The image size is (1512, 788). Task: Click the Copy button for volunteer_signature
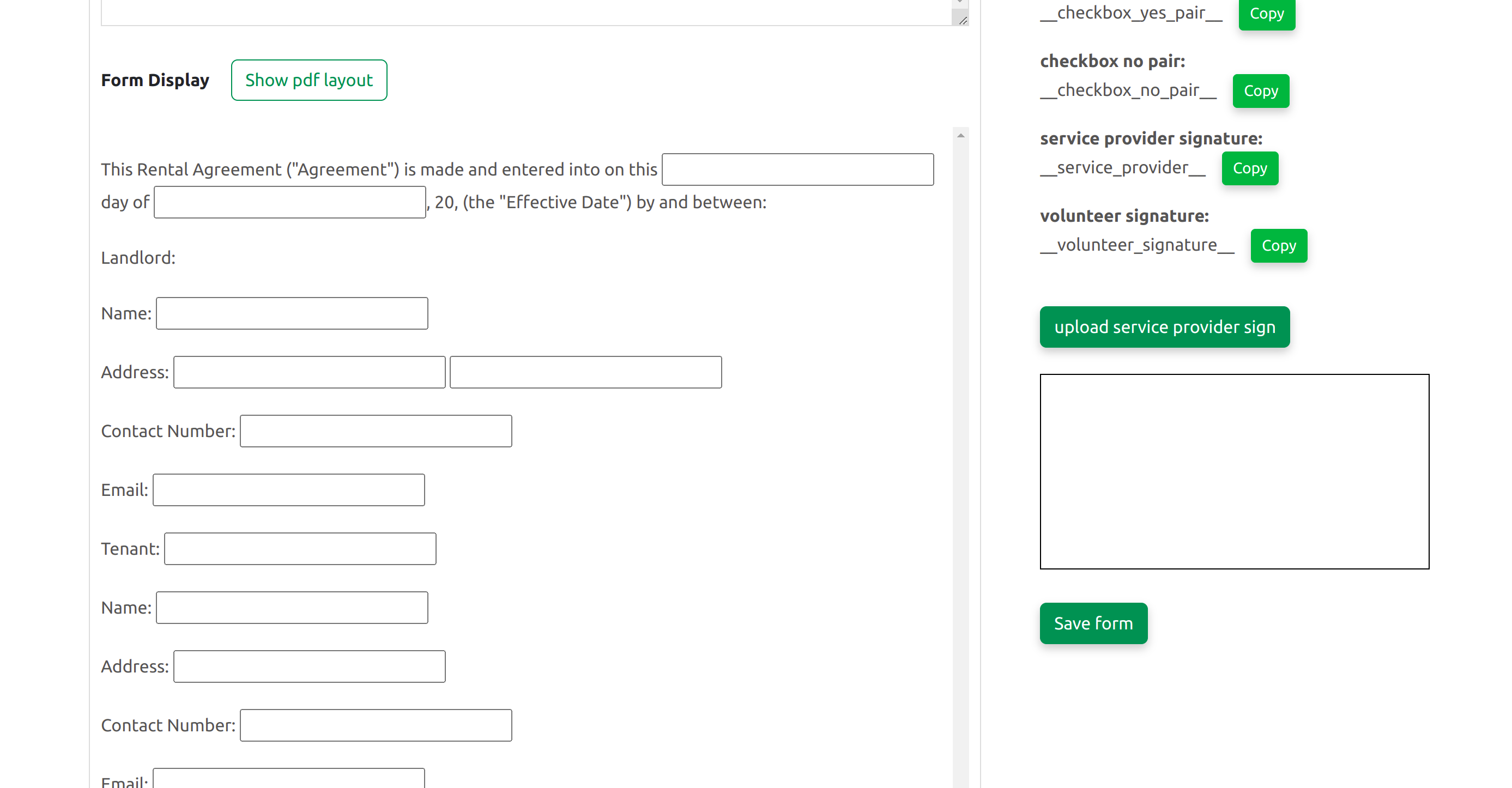(1278, 245)
